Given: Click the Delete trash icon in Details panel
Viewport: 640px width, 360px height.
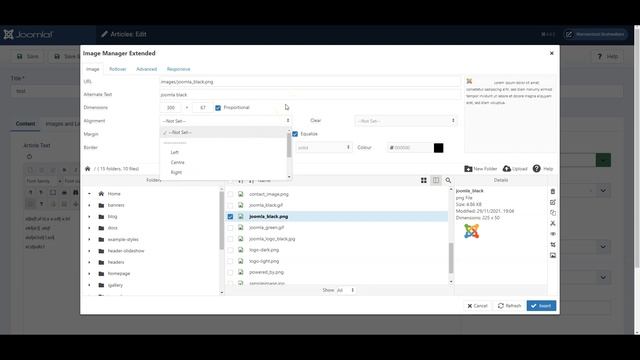Looking at the screenshot, I should point(553,191).
